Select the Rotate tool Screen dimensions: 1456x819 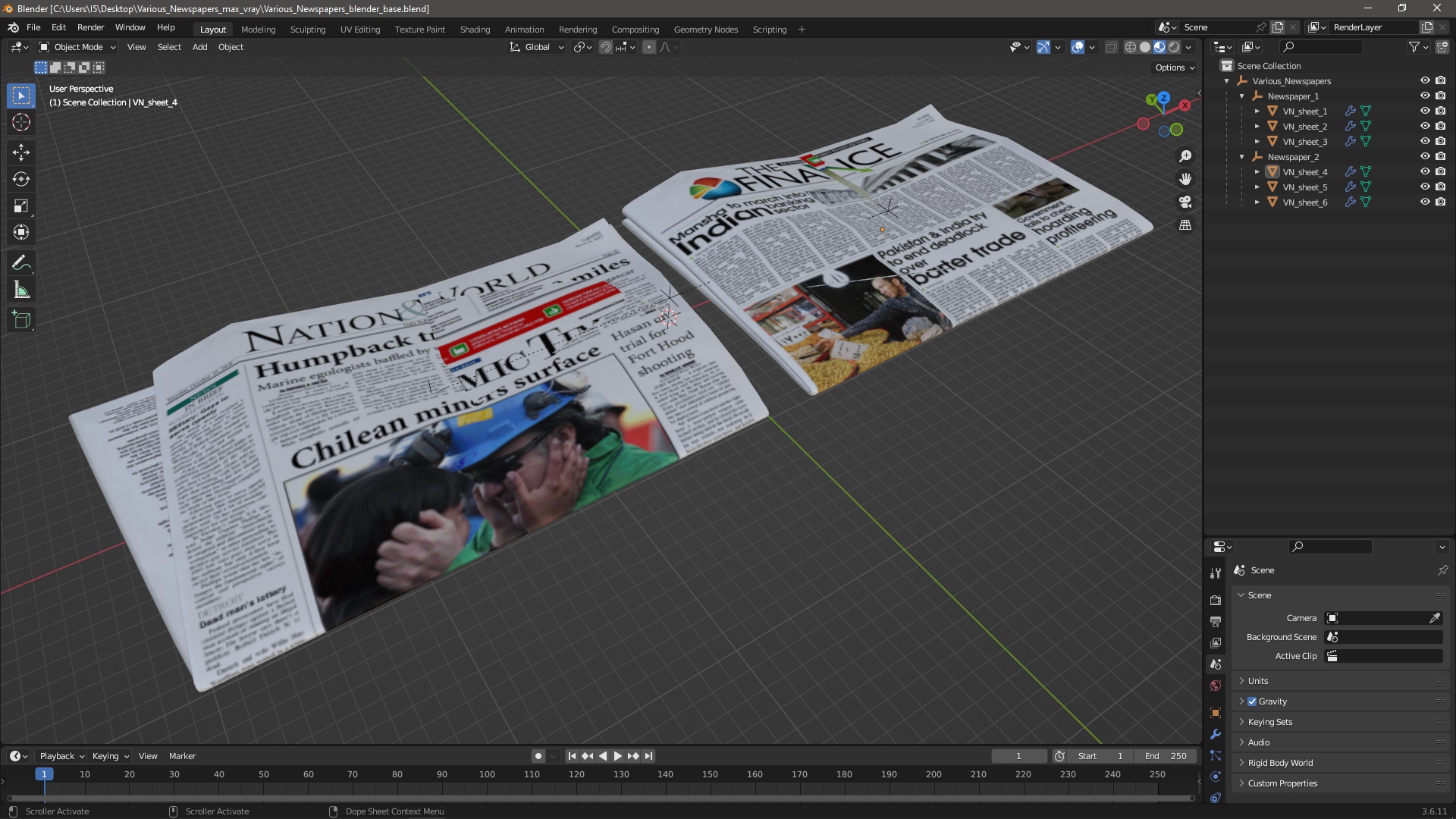point(21,180)
